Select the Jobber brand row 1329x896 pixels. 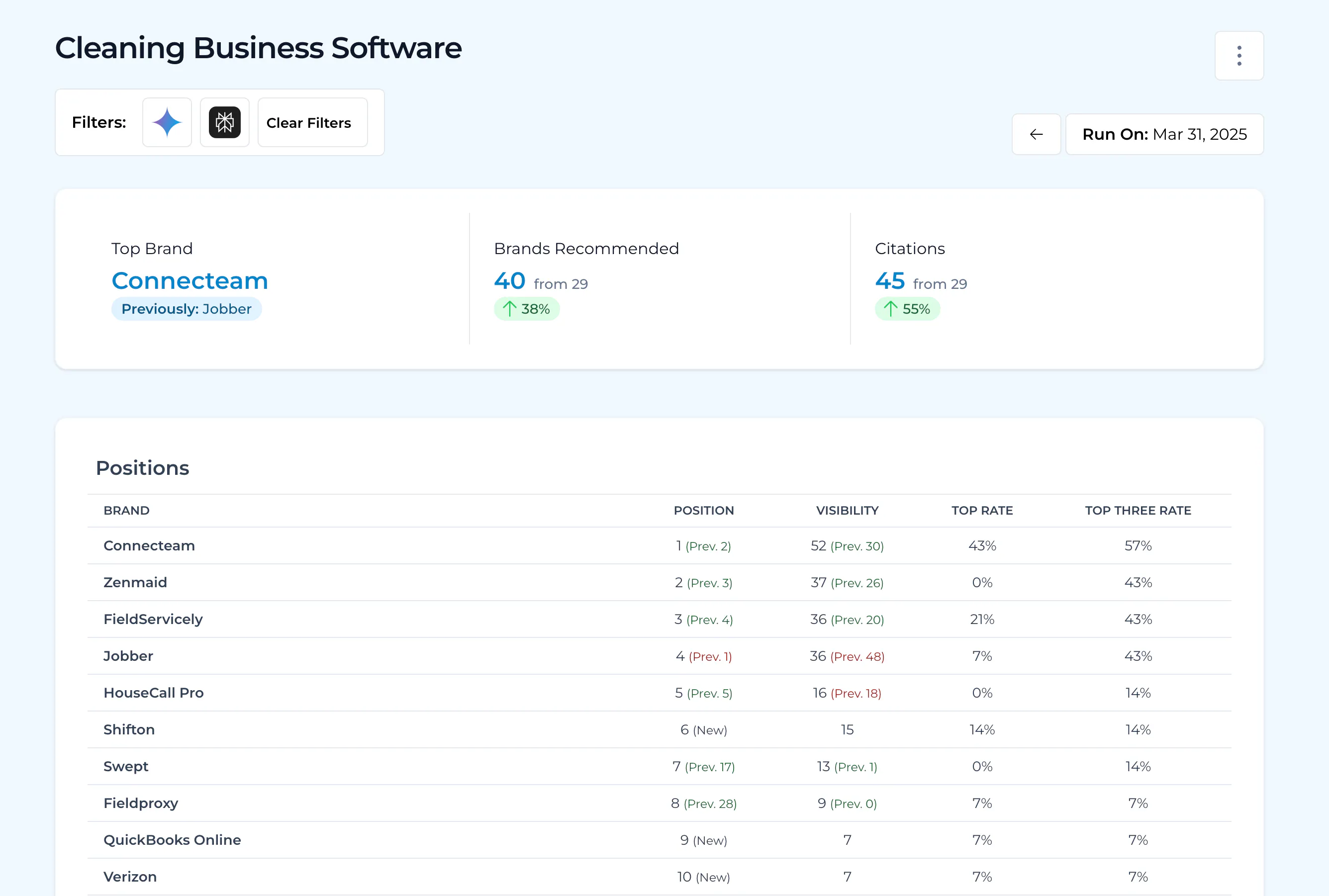(x=659, y=656)
